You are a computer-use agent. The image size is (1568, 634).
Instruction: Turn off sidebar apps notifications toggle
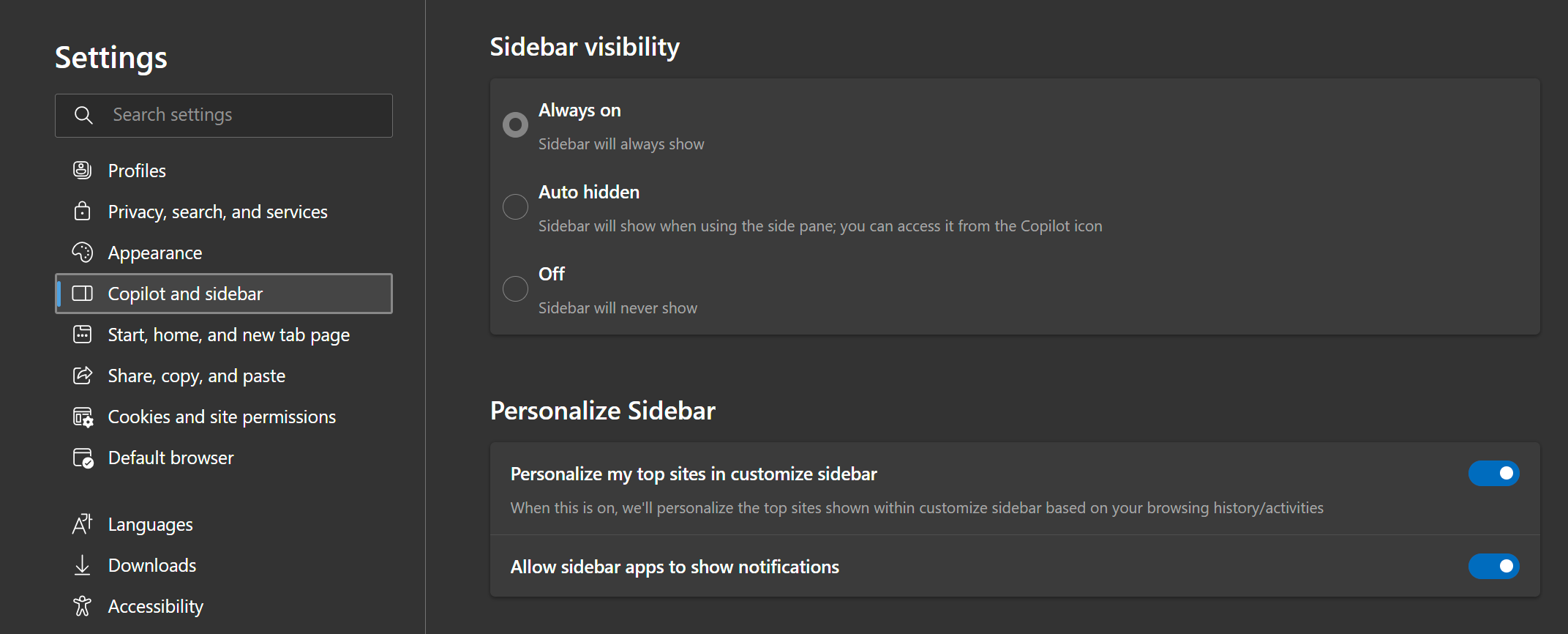1493,567
